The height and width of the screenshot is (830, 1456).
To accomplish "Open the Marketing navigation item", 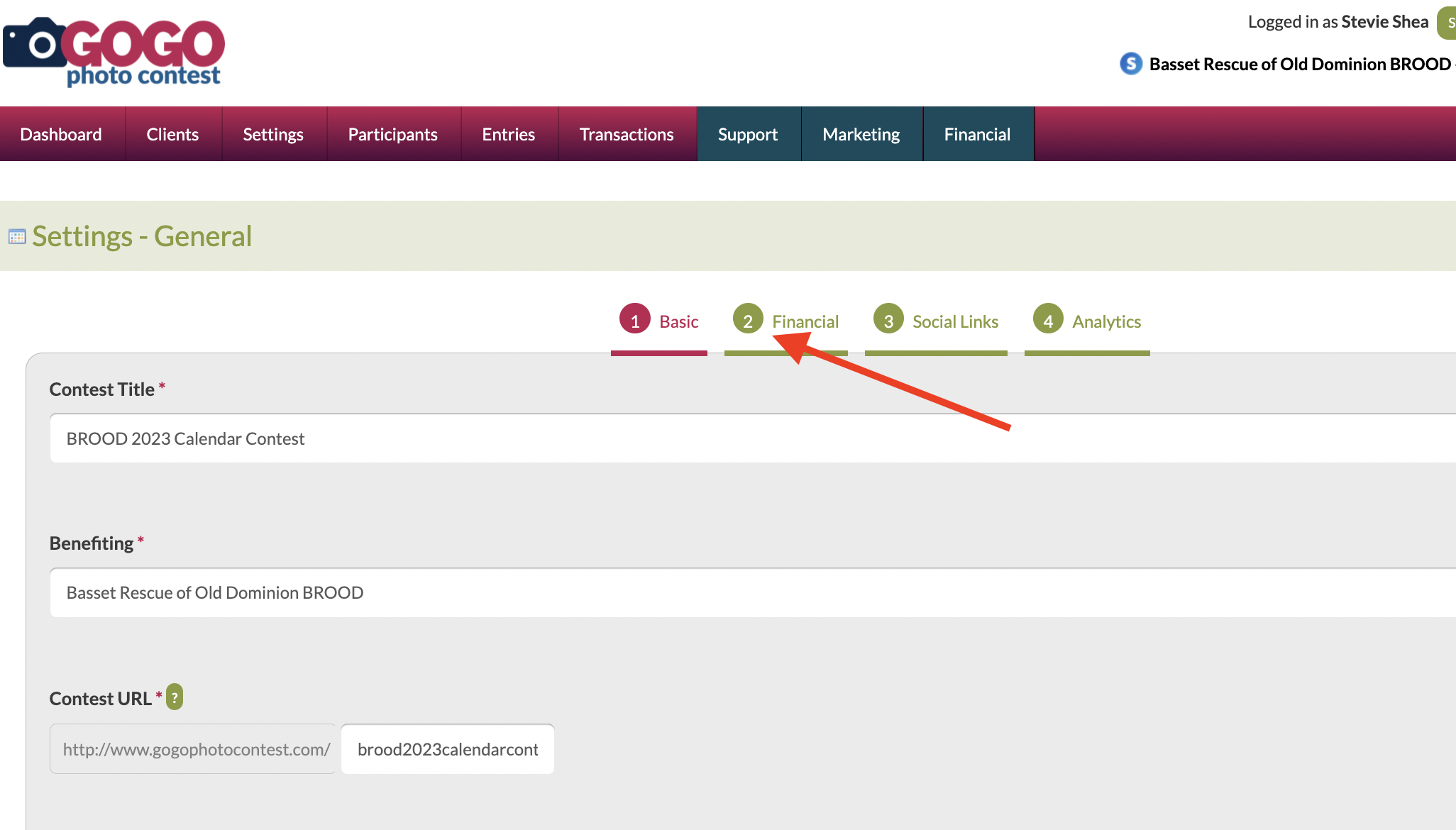I will (861, 134).
